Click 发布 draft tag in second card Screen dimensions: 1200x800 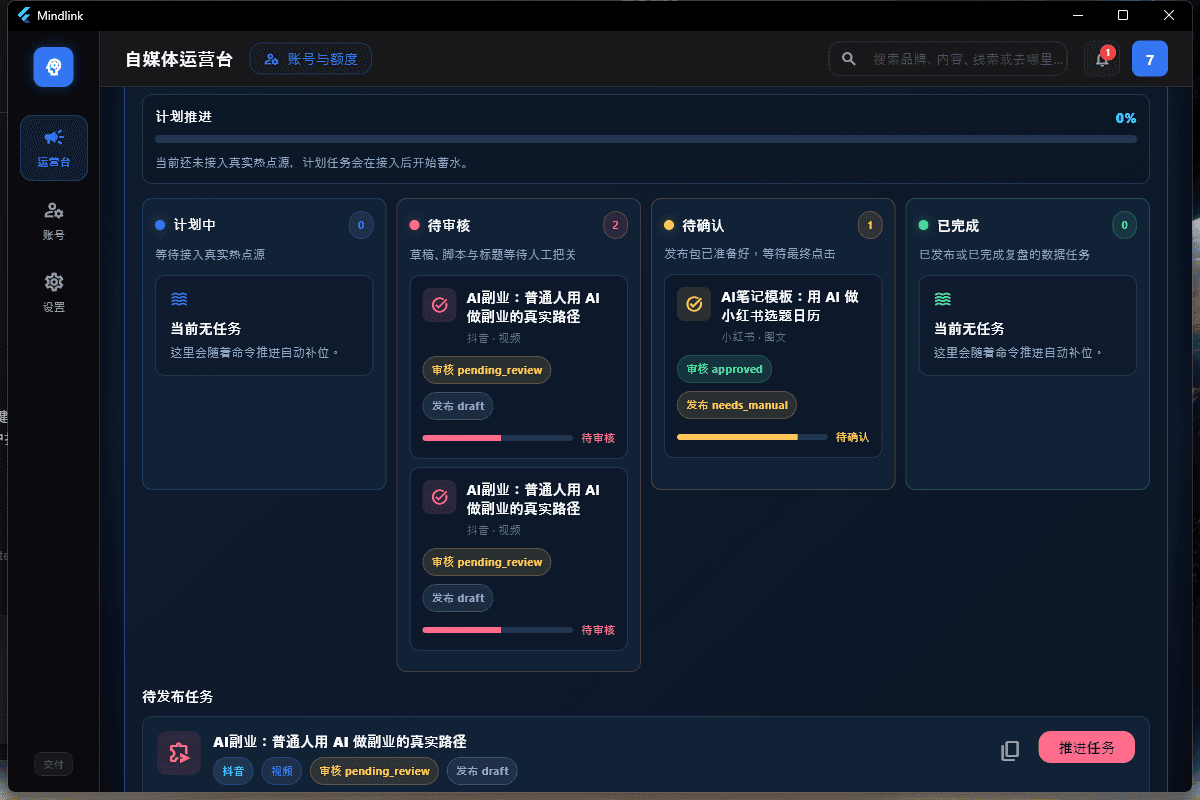458,598
